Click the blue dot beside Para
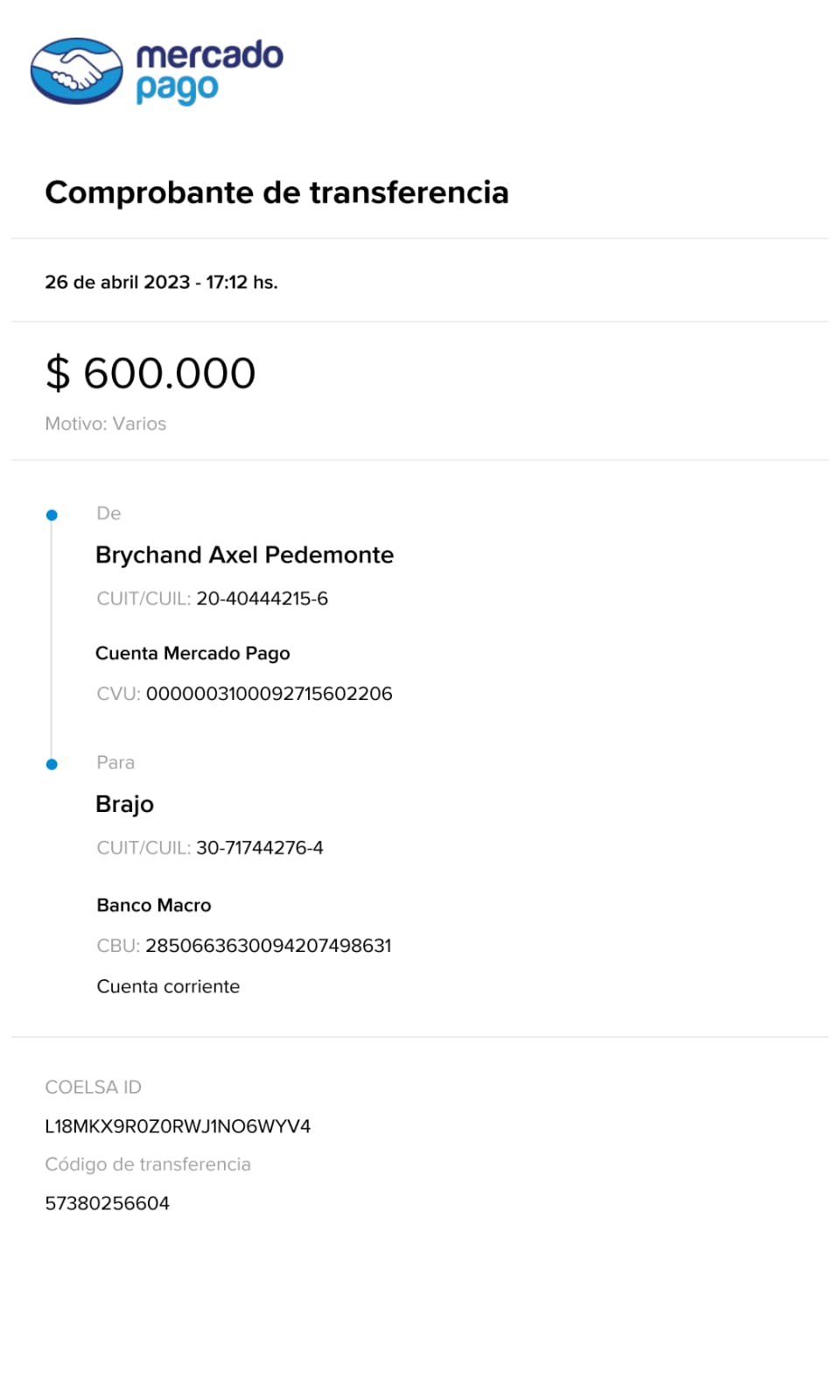This screenshot has height=1400, width=840. (x=52, y=765)
